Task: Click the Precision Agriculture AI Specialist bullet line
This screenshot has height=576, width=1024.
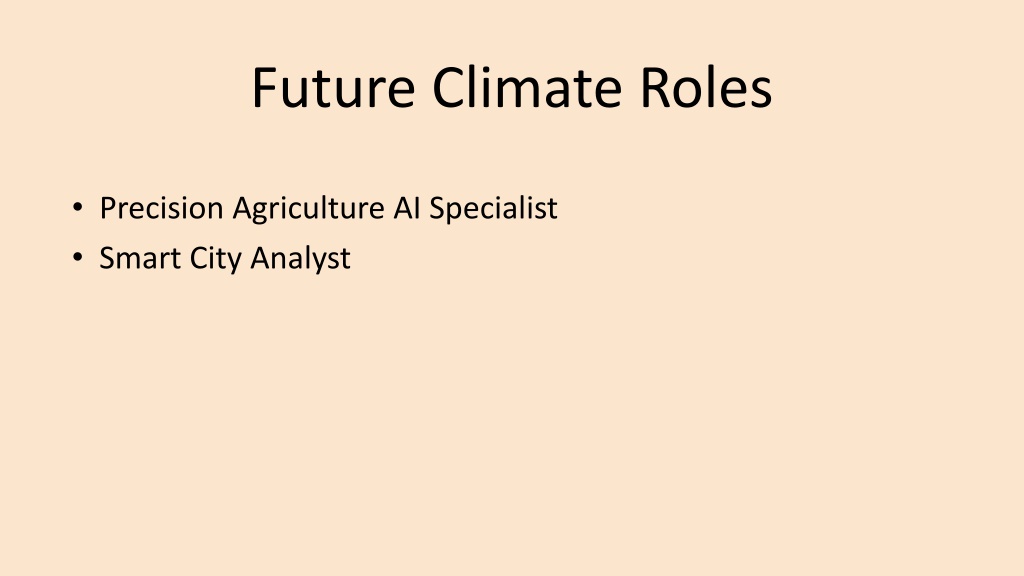Action: click(x=328, y=208)
